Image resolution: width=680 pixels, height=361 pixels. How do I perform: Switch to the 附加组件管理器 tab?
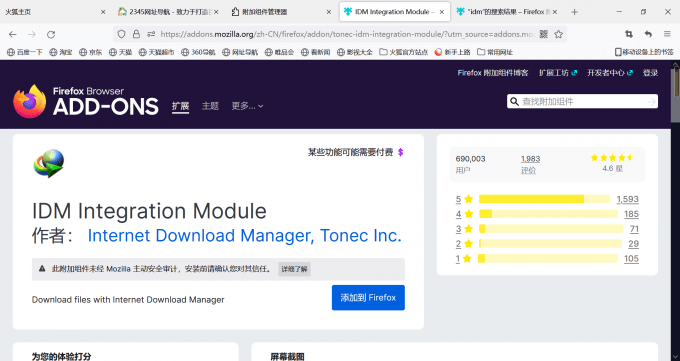(281, 12)
